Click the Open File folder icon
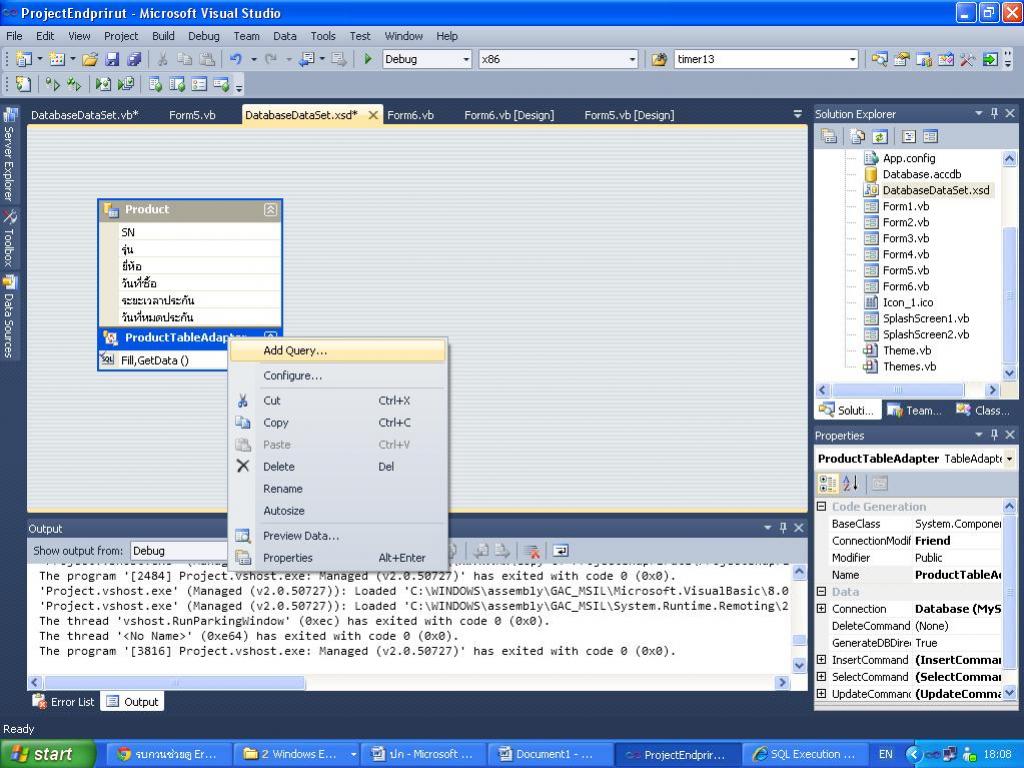Viewport: 1024px width, 768px height. pos(90,59)
